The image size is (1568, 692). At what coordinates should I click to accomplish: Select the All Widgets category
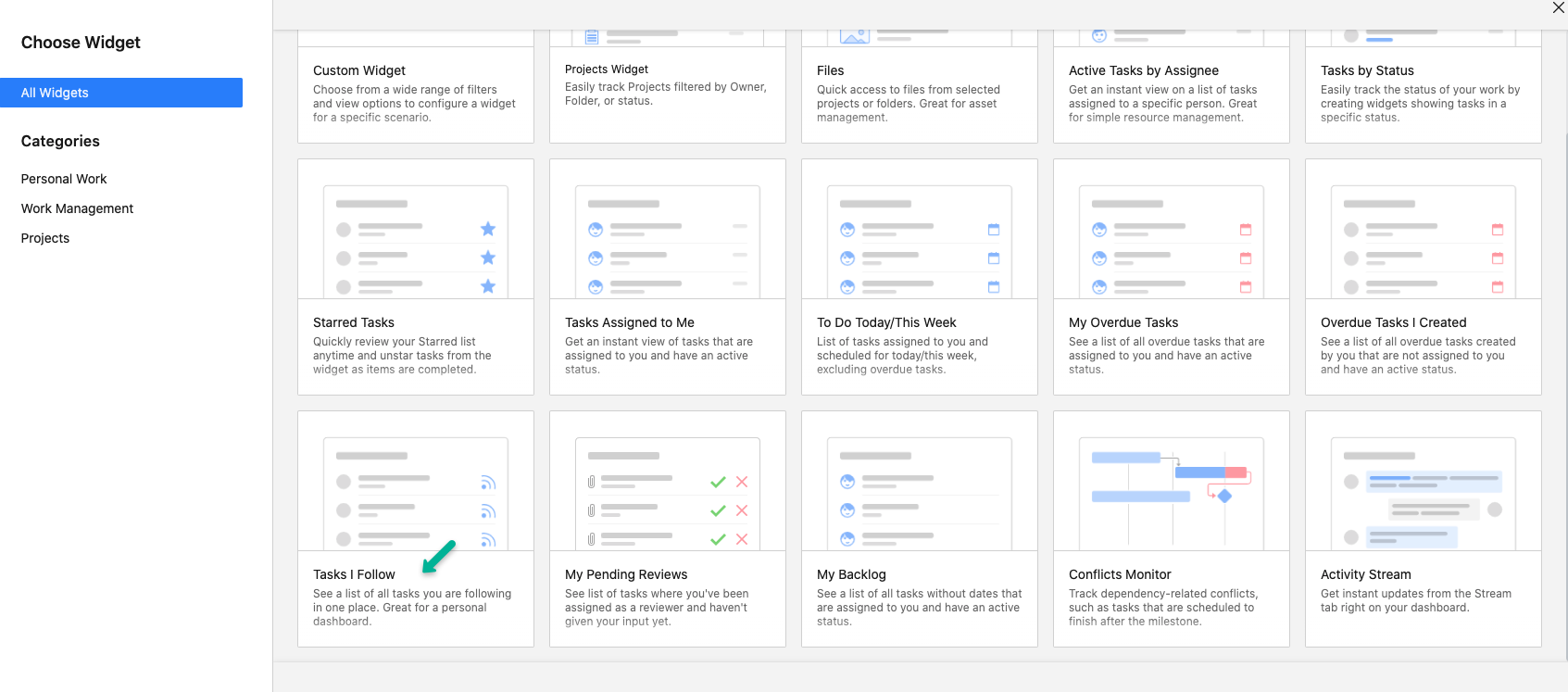tap(121, 93)
